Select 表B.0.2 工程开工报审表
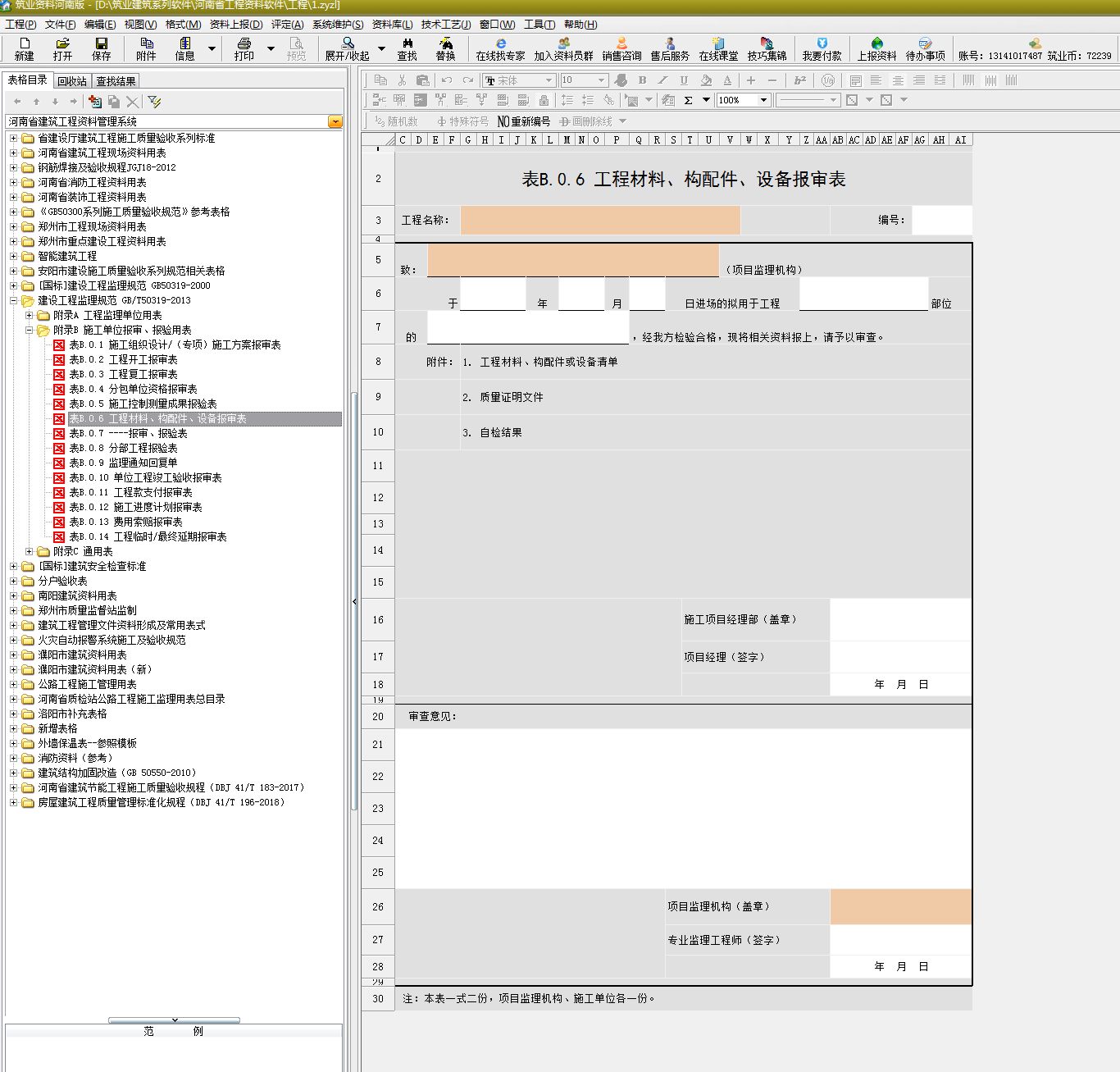Image resolution: width=1120 pixels, height=1072 pixels. (123, 359)
